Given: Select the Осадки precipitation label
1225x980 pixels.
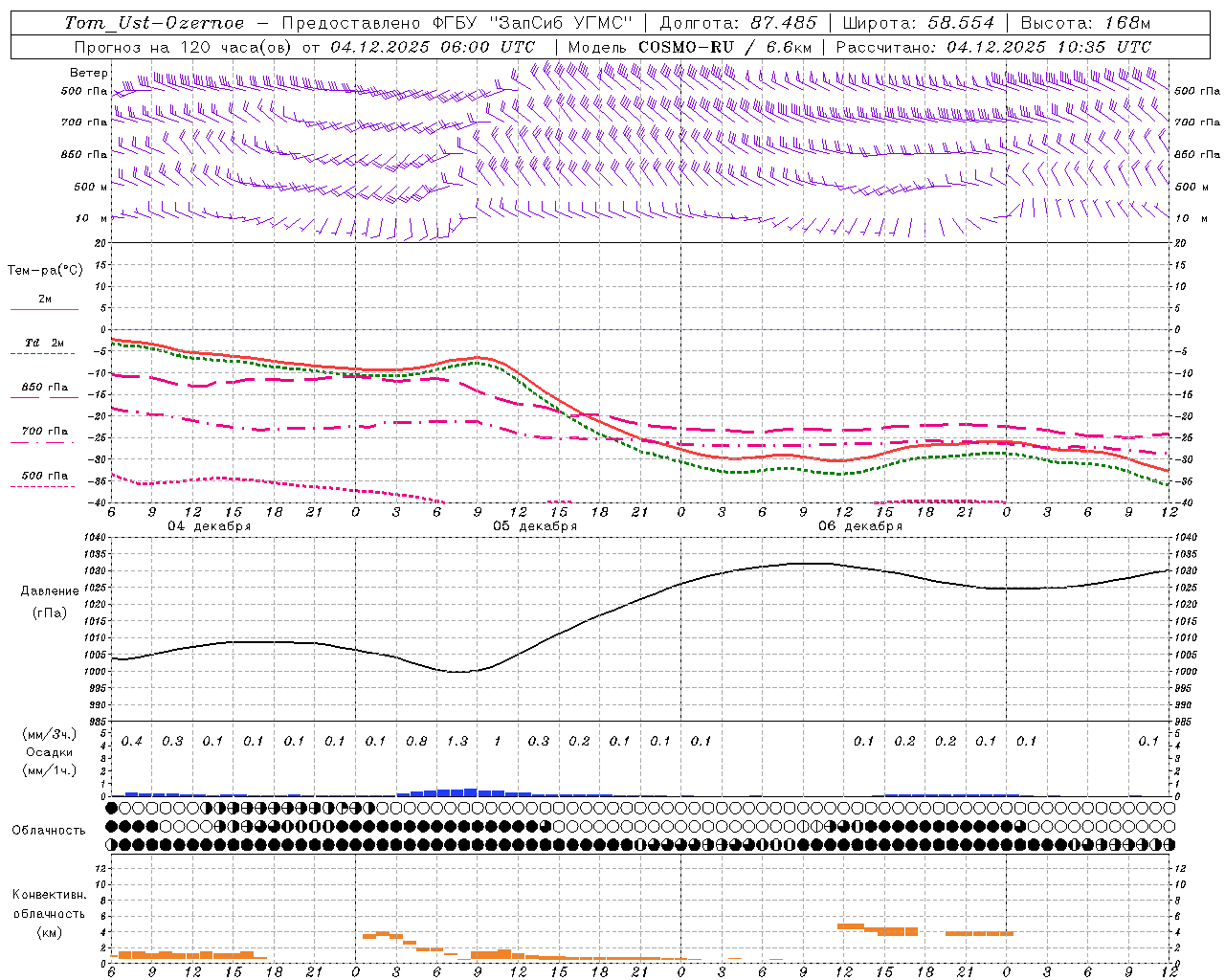Looking at the screenshot, I should pos(50,752).
